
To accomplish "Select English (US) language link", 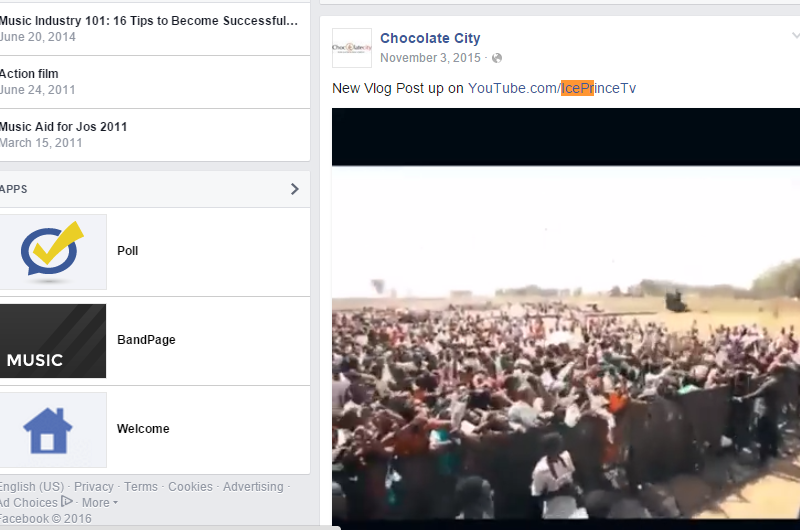I will [x=32, y=487].
